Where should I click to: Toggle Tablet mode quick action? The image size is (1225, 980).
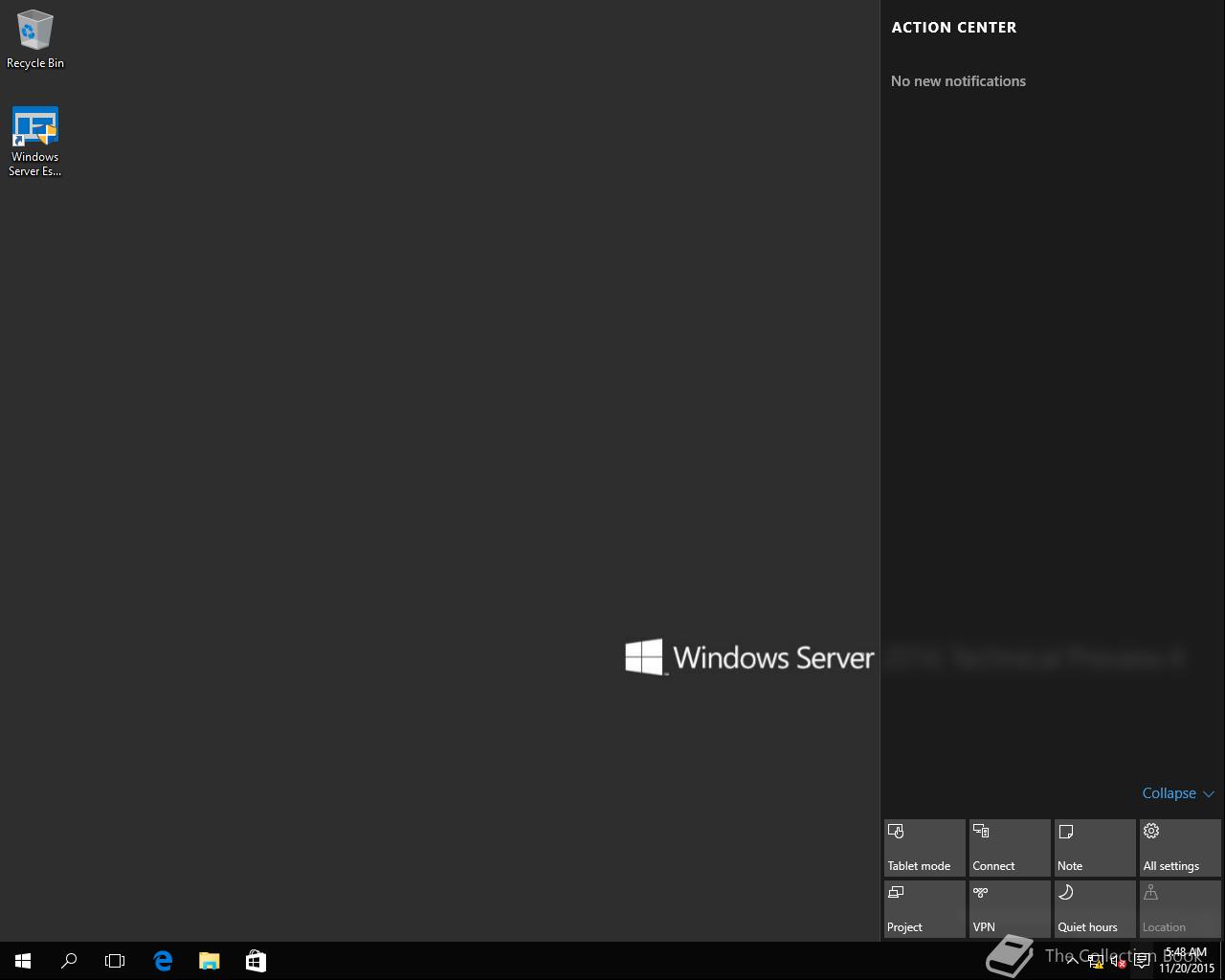click(x=924, y=847)
